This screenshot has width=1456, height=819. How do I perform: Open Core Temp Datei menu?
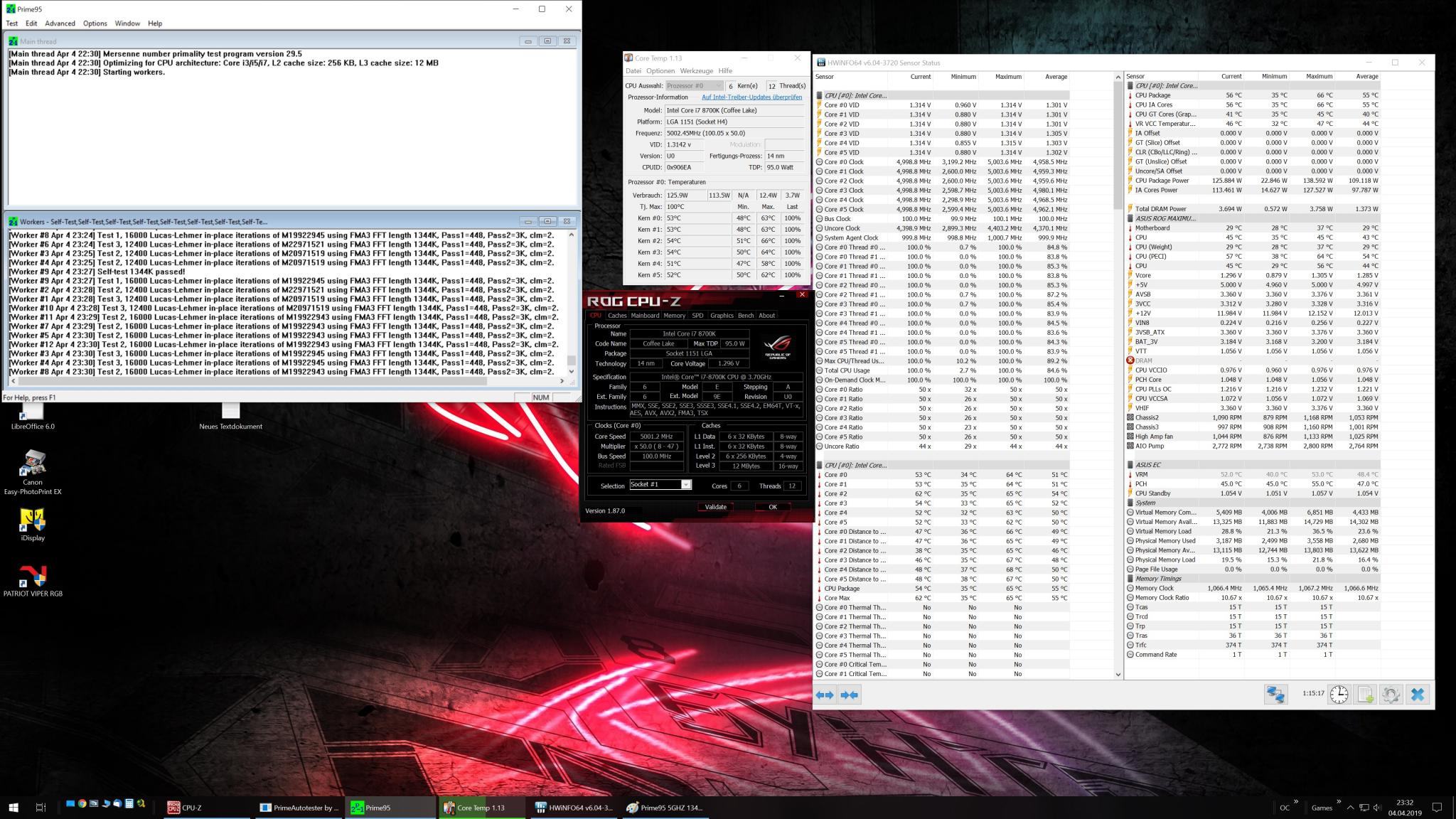tap(633, 71)
